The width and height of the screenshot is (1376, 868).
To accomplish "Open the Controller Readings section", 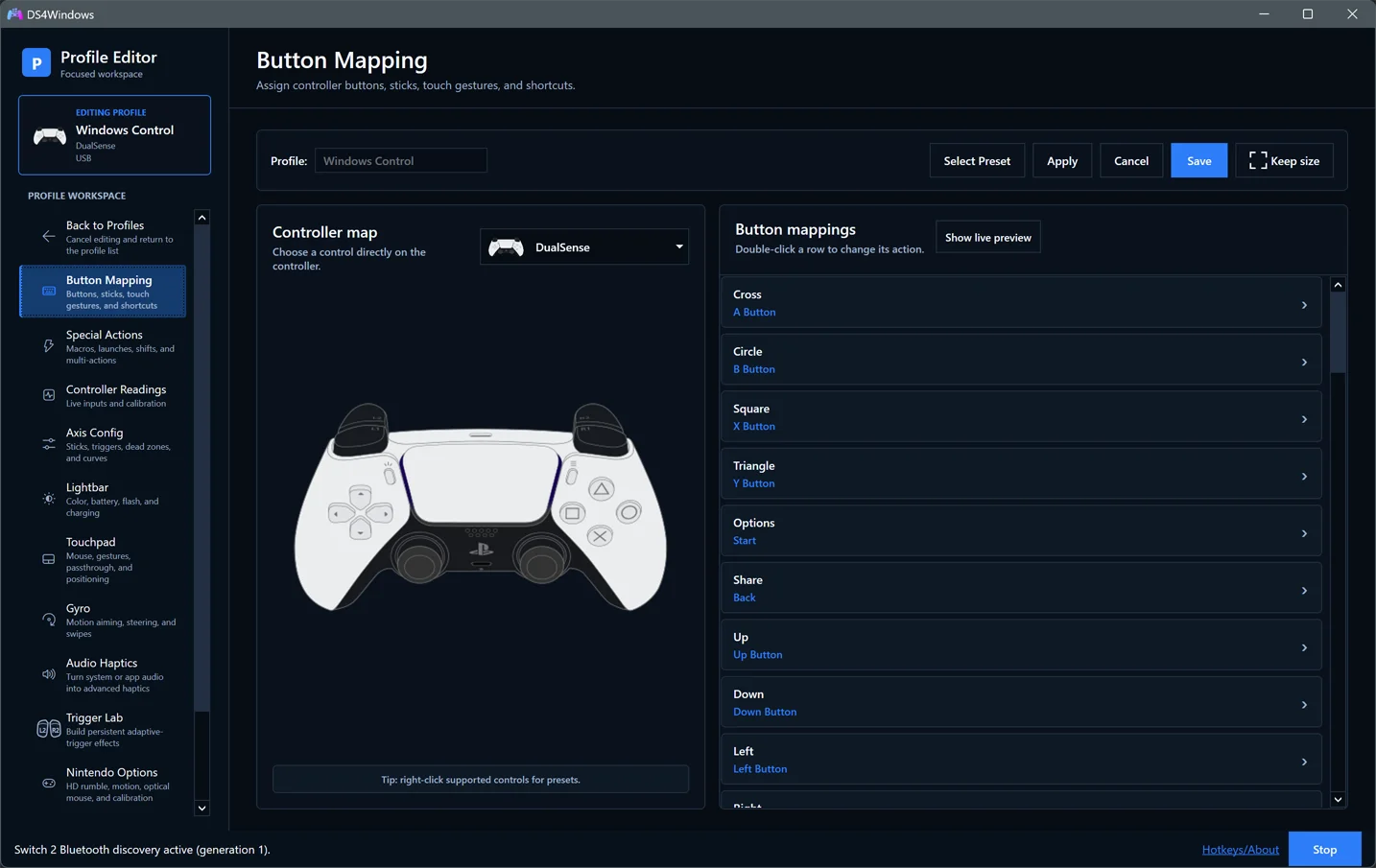I will click(103, 395).
